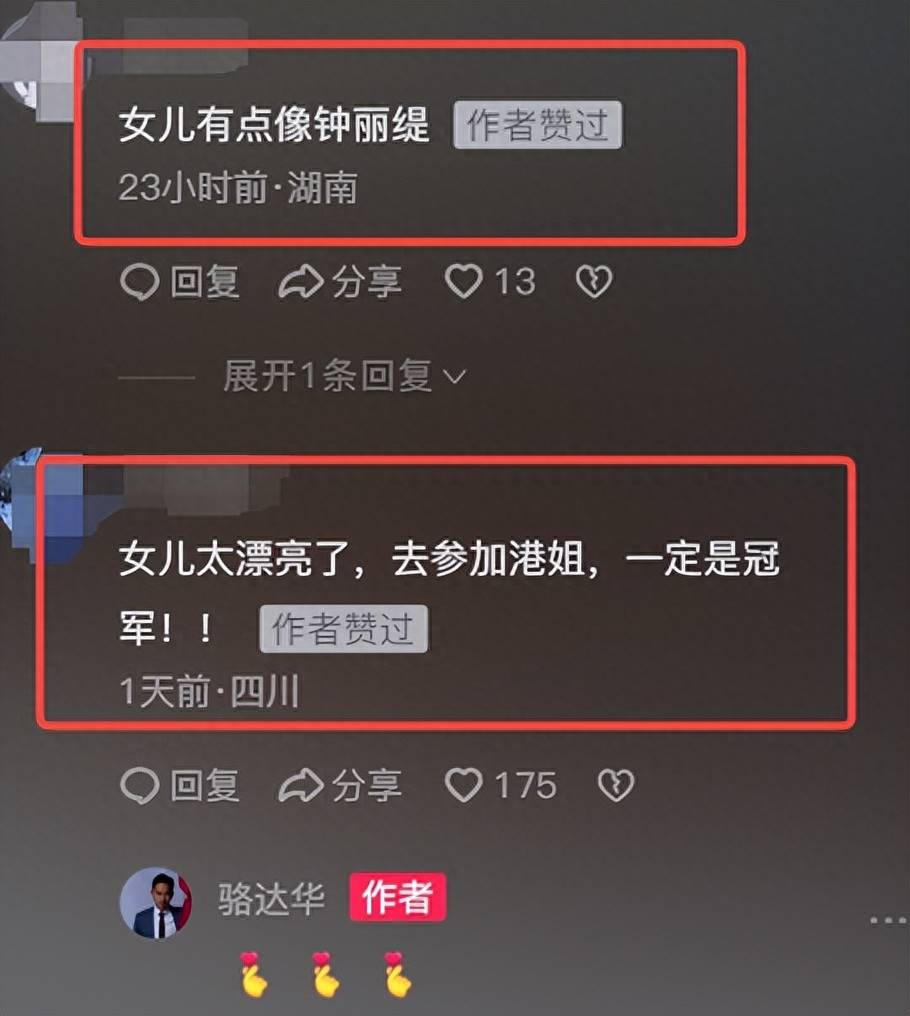Select comment text 女儿有点像钟丽缇
The image size is (910, 1016).
(274, 124)
